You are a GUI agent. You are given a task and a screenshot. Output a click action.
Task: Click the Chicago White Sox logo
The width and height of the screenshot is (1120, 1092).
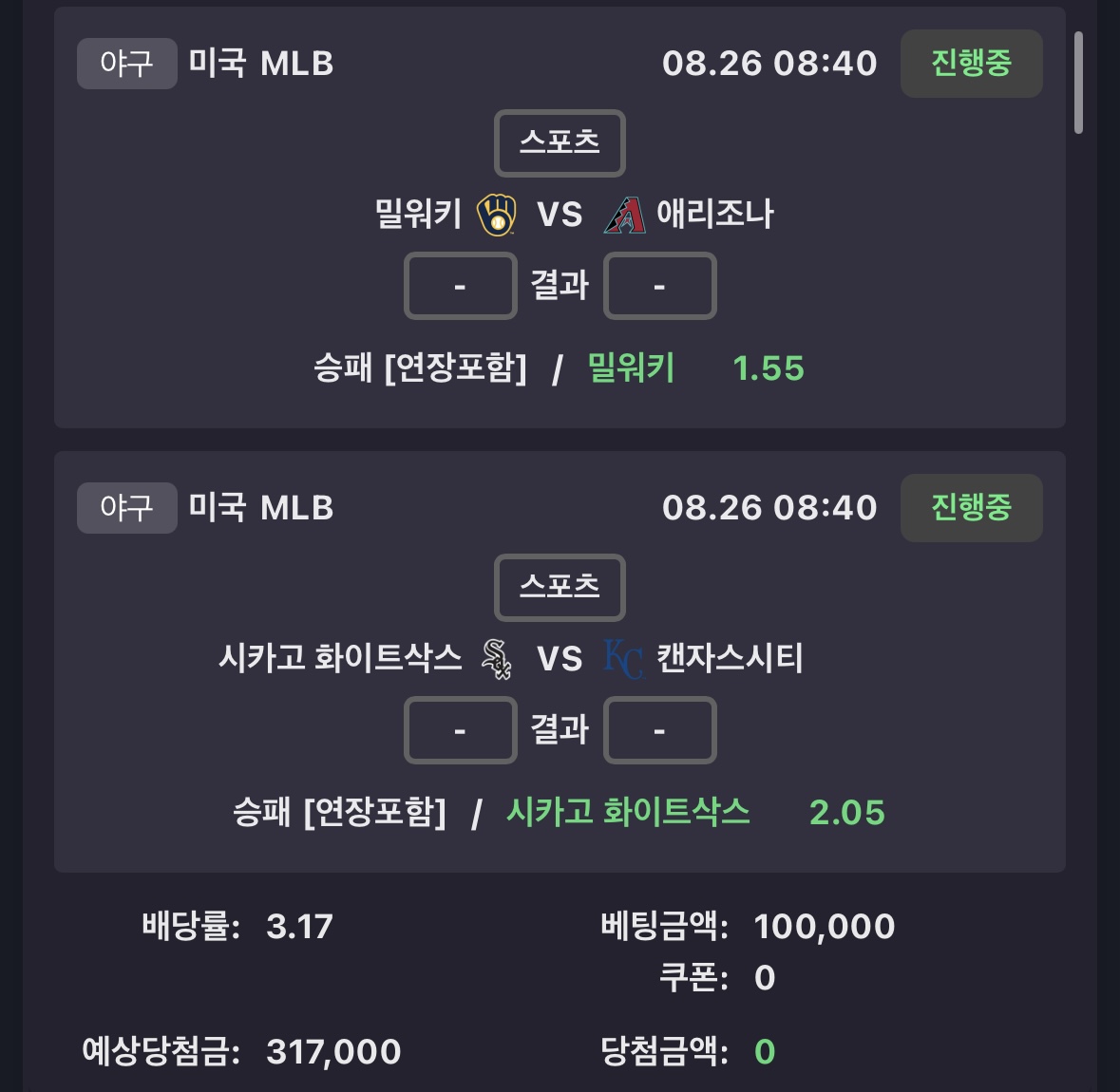pyautogui.click(x=497, y=659)
